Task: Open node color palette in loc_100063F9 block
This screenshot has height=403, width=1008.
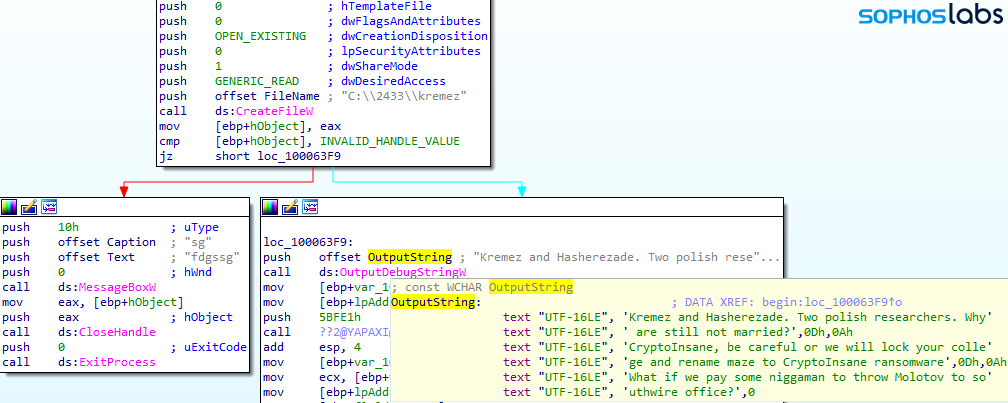Action: pyautogui.click(x=270, y=207)
